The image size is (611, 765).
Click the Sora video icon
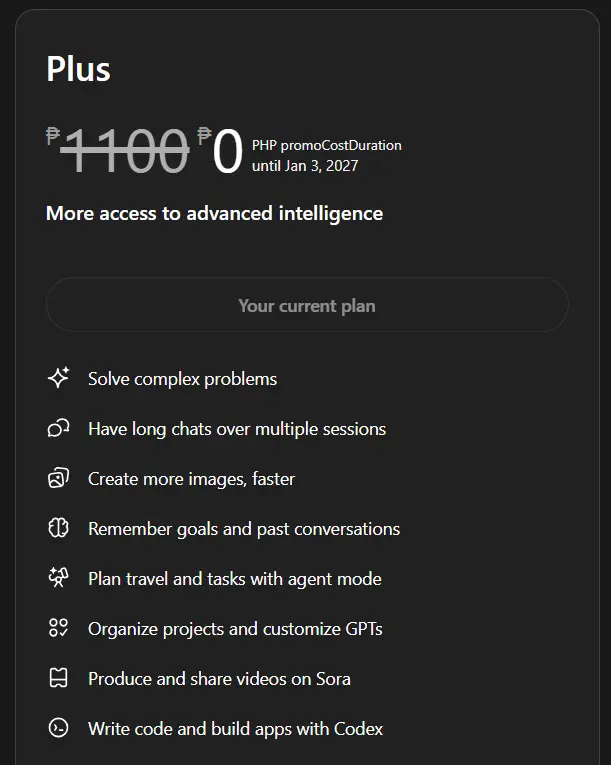tap(59, 678)
